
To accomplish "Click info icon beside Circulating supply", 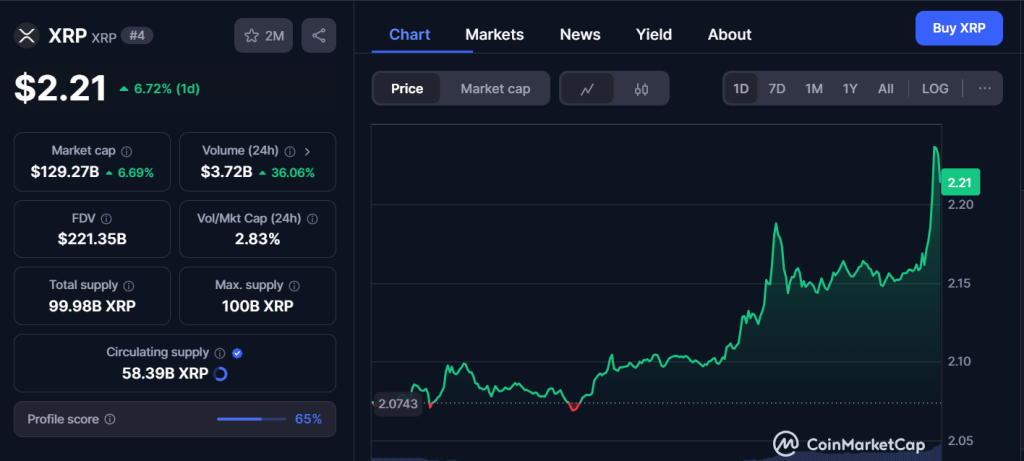I will tap(219, 353).
